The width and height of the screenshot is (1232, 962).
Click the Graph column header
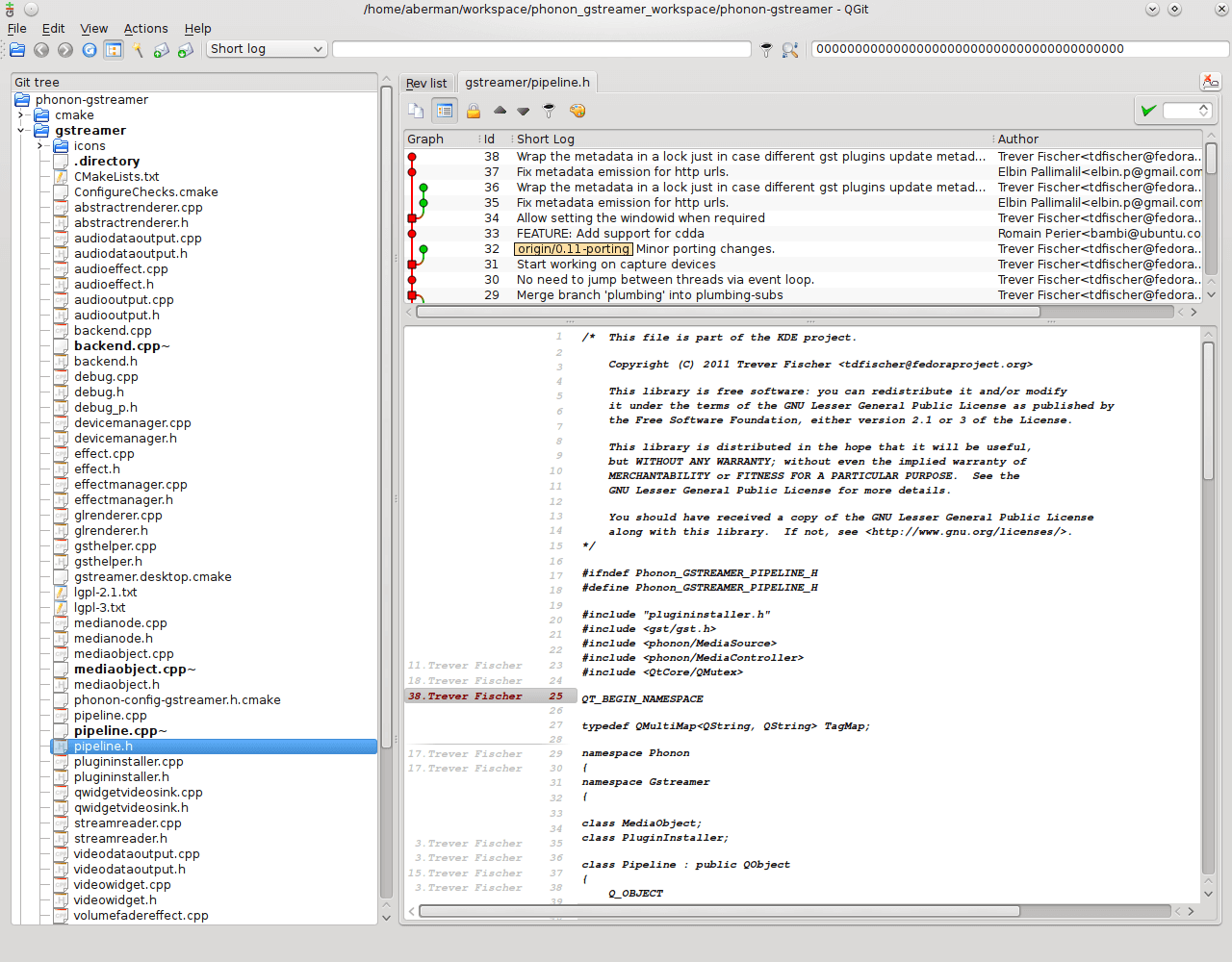pos(442,139)
